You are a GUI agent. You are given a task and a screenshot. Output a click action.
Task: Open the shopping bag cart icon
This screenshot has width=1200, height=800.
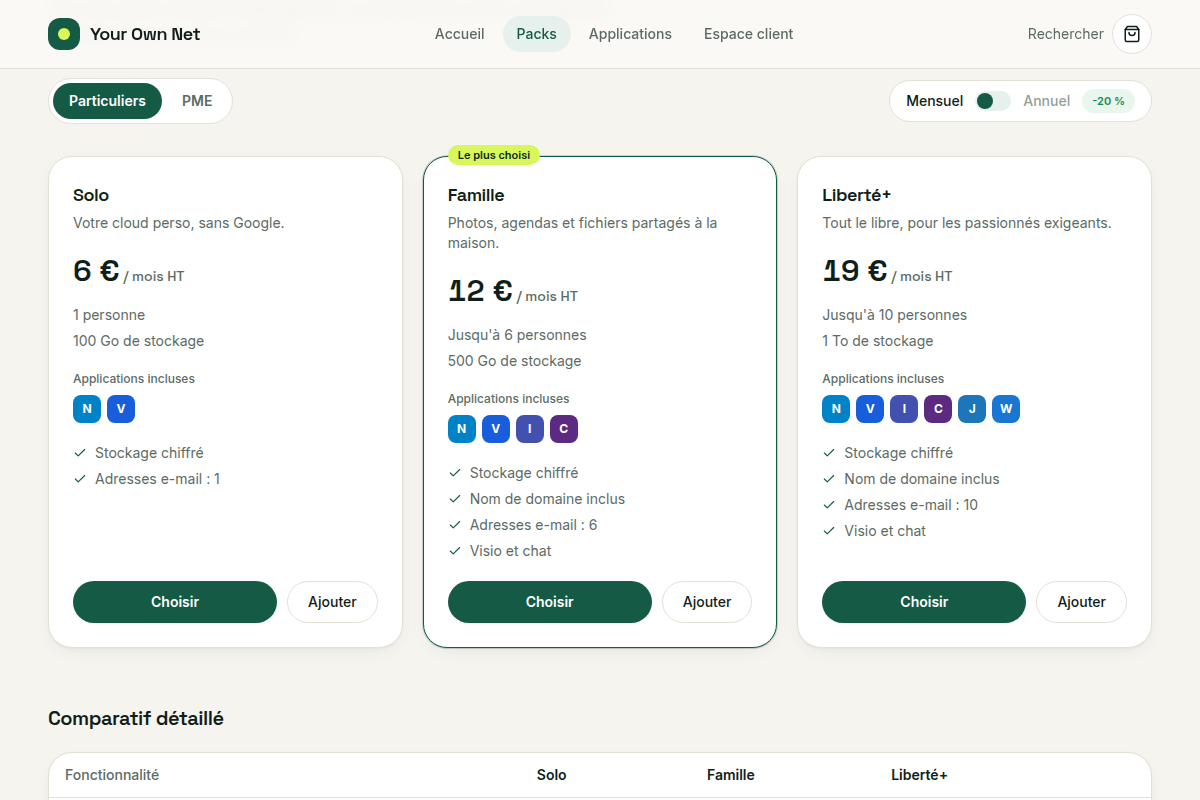click(x=1132, y=34)
